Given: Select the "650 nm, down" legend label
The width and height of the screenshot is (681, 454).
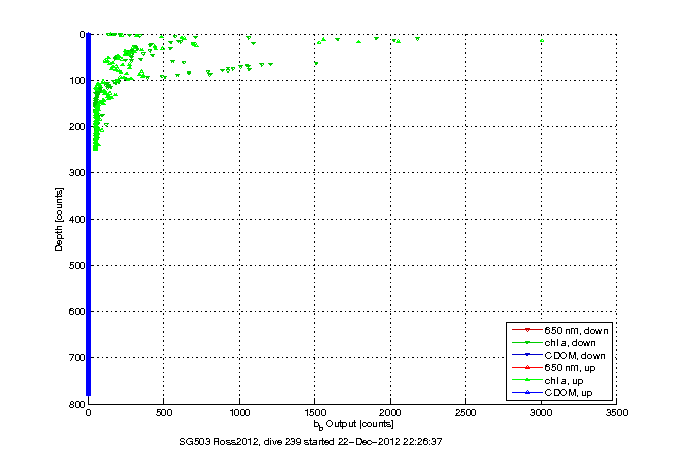Looking at the screenshot, I should point(577,330).
